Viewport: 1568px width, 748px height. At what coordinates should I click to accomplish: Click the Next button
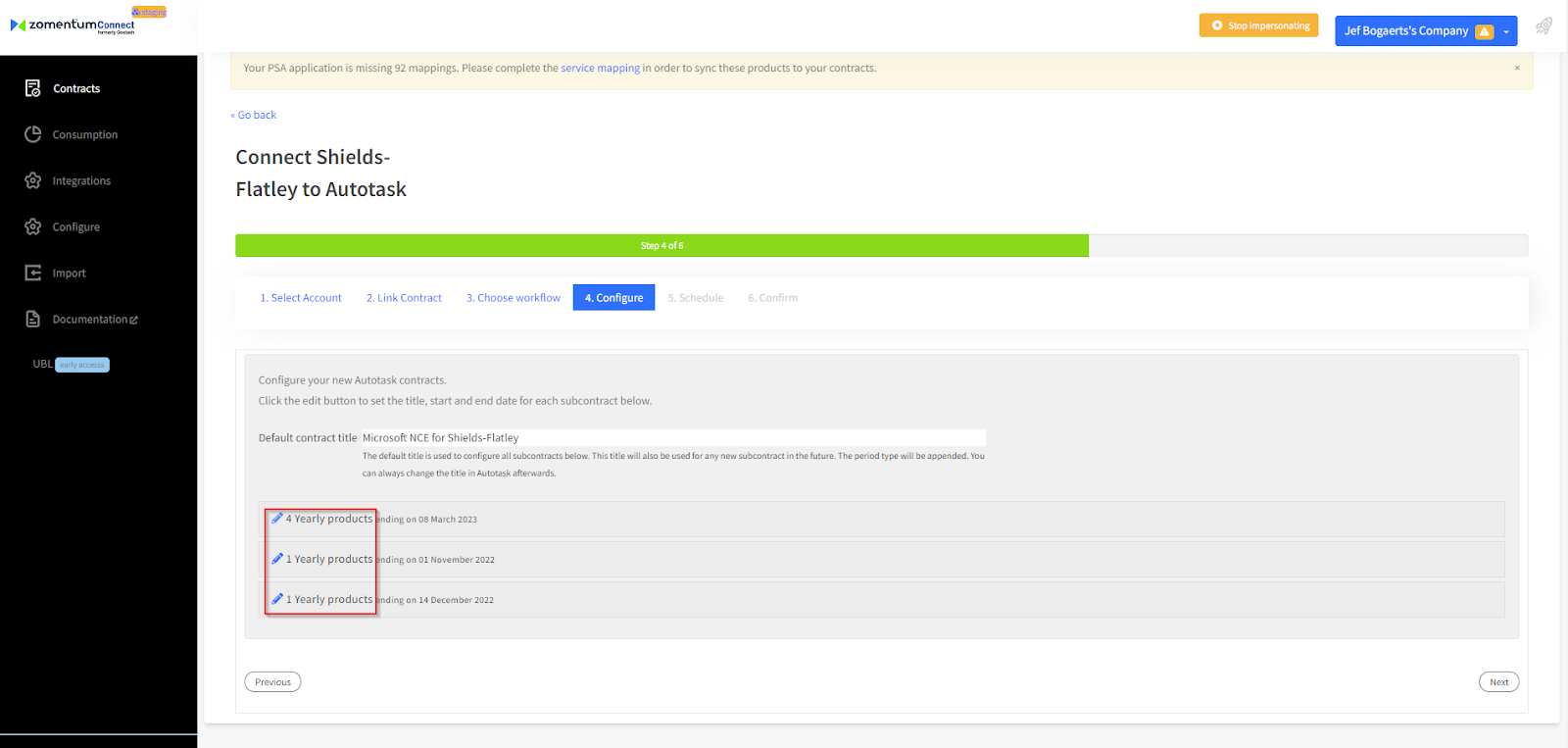coord(1499,682)
